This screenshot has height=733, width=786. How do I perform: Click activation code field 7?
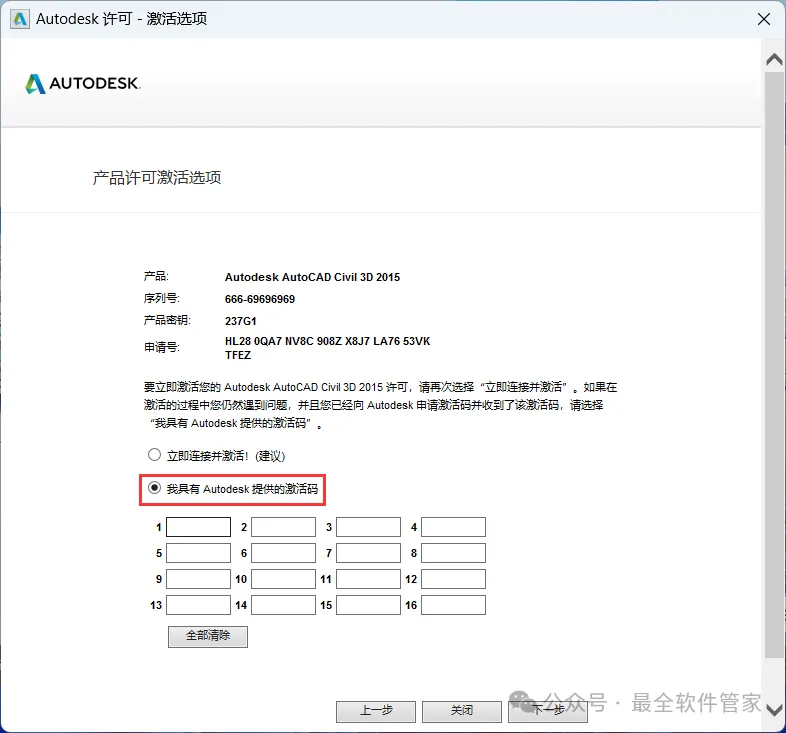point(368,553)
